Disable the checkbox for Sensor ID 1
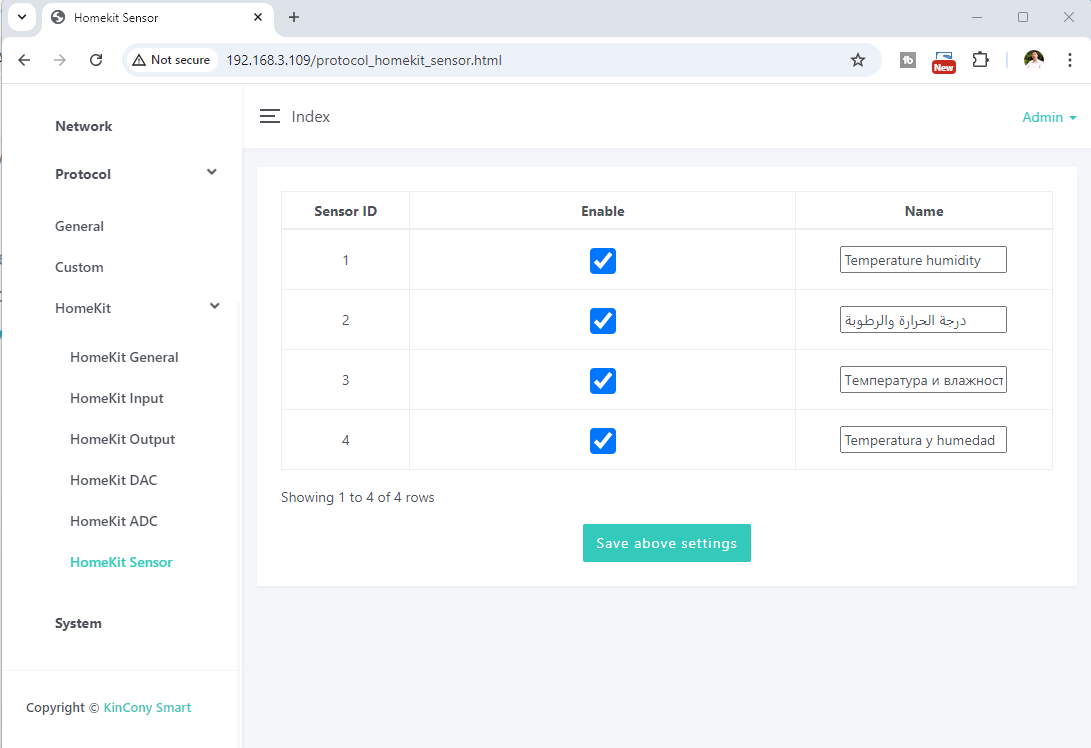Image resolution: width=1091 pixels, height=748 pixels. tap(602, 261)
